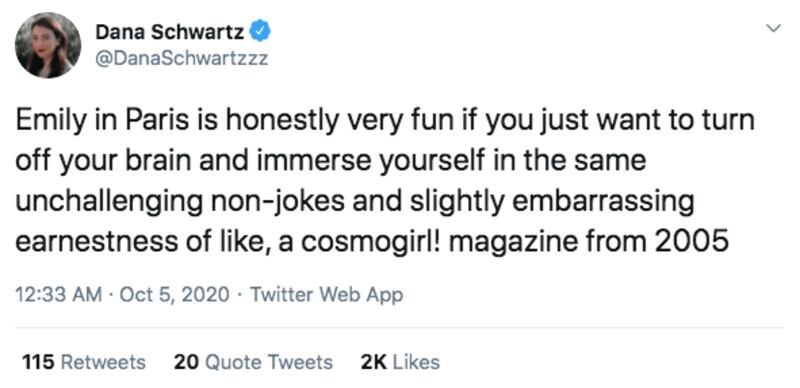Open the Twitter Web App source link

click(x=326, y=295)
